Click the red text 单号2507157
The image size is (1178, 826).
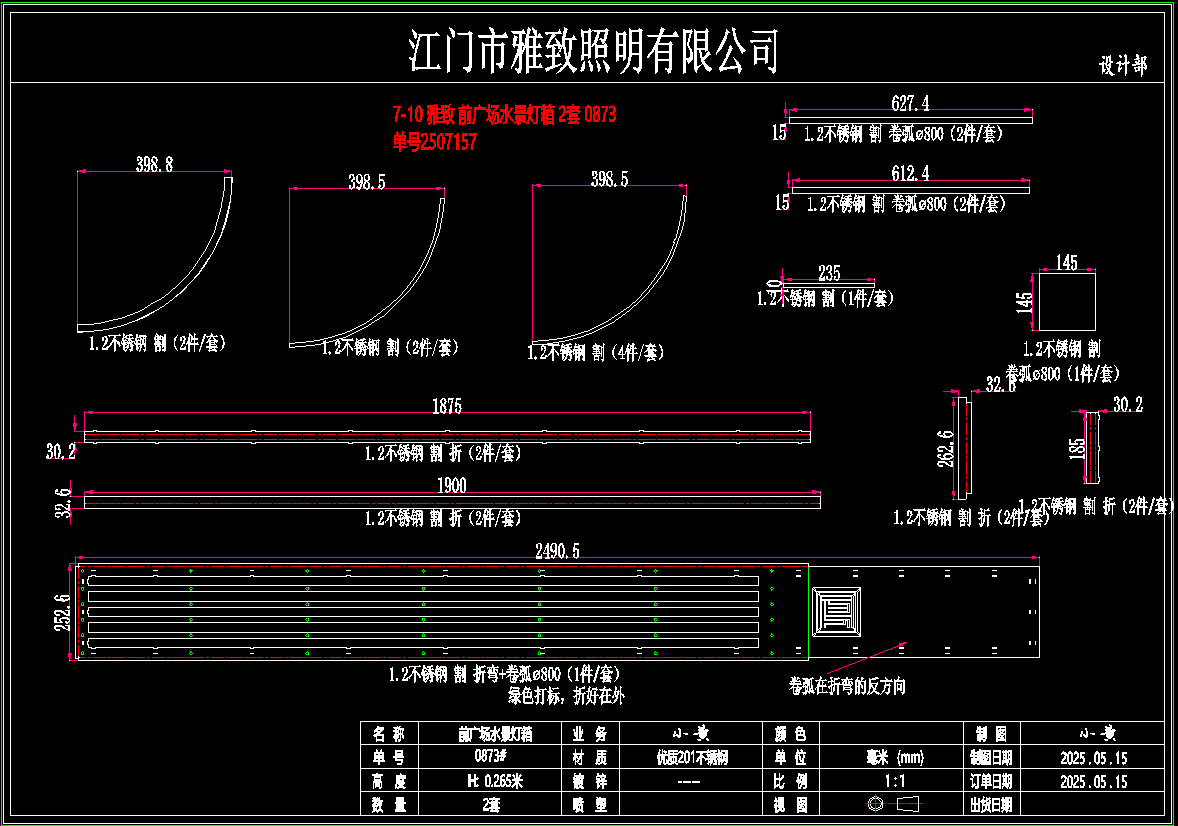pos(435,143)
